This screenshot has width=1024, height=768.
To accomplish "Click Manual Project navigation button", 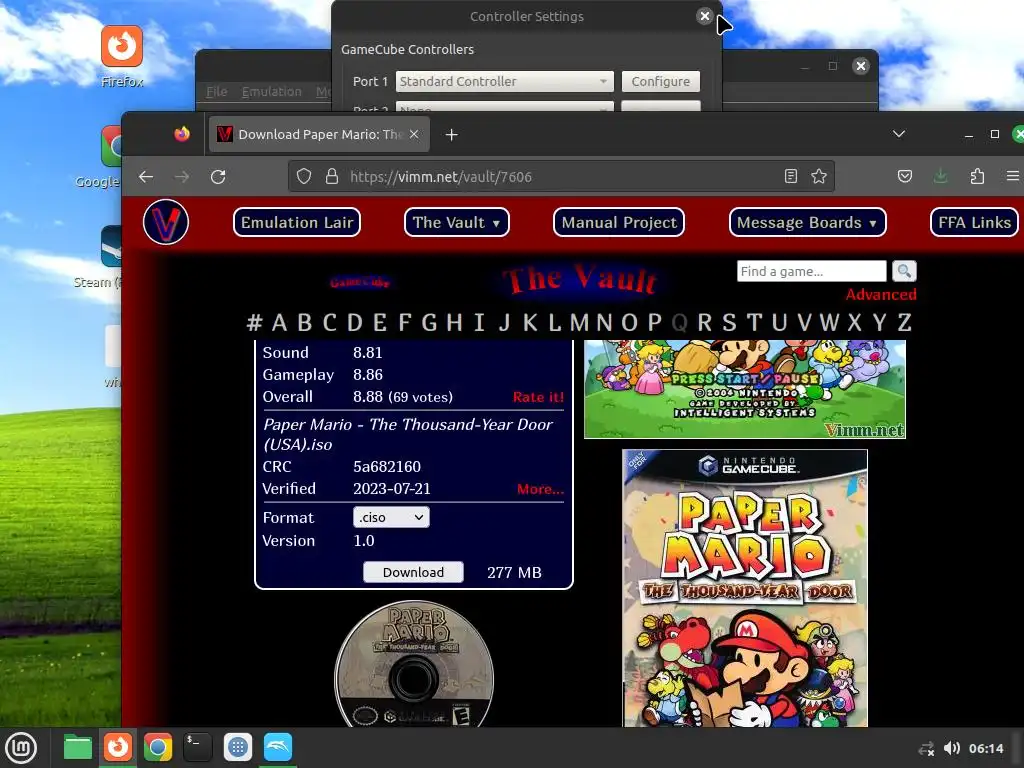I will coord(618,222).
